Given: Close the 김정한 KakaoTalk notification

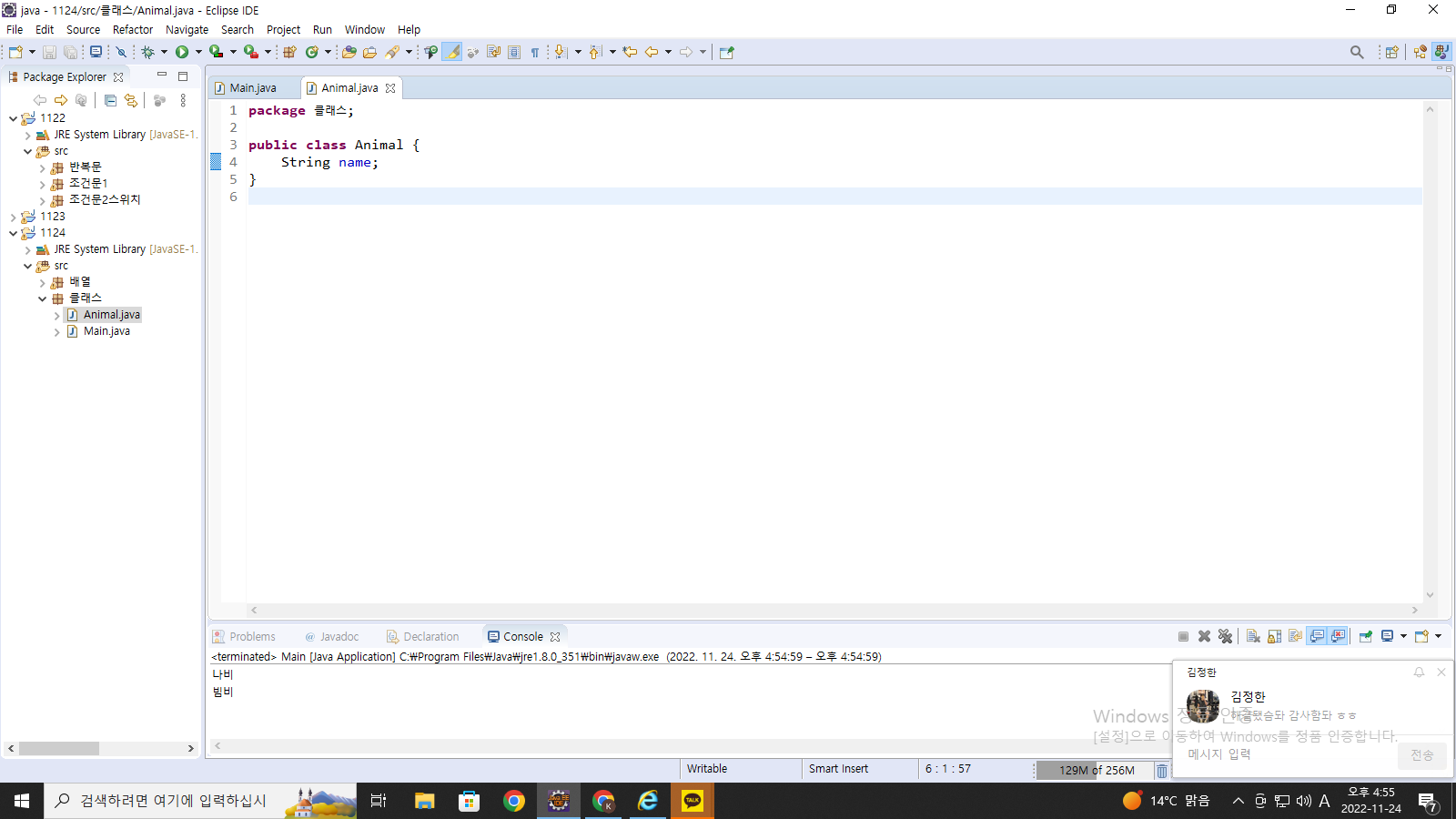Looking at the screenshot, I should [x=1441, y=672].
